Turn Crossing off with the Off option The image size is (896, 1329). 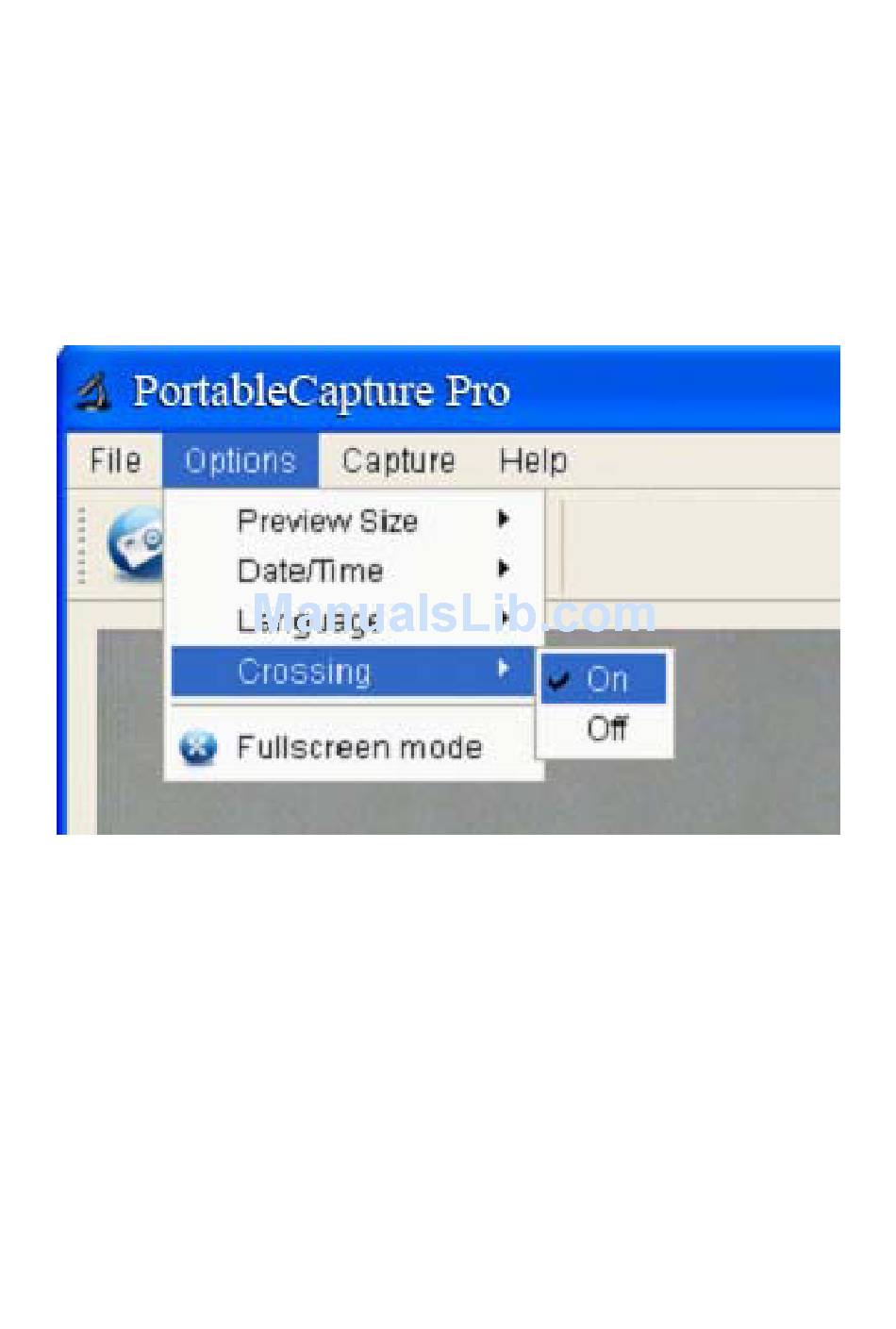[x=606, y=728]
